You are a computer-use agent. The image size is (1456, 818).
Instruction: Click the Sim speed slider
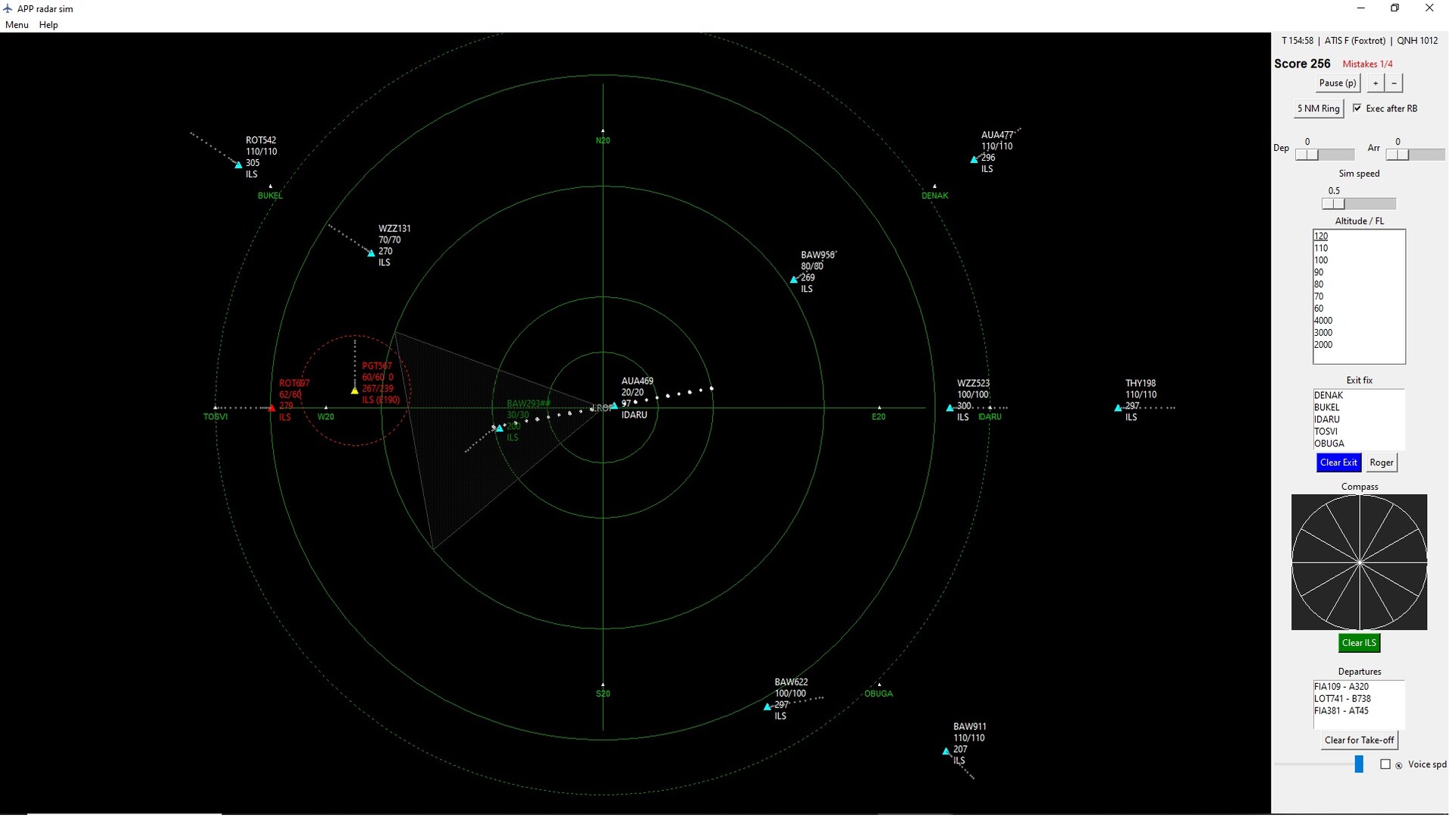pyautogui.click(x=1358, y=204)
